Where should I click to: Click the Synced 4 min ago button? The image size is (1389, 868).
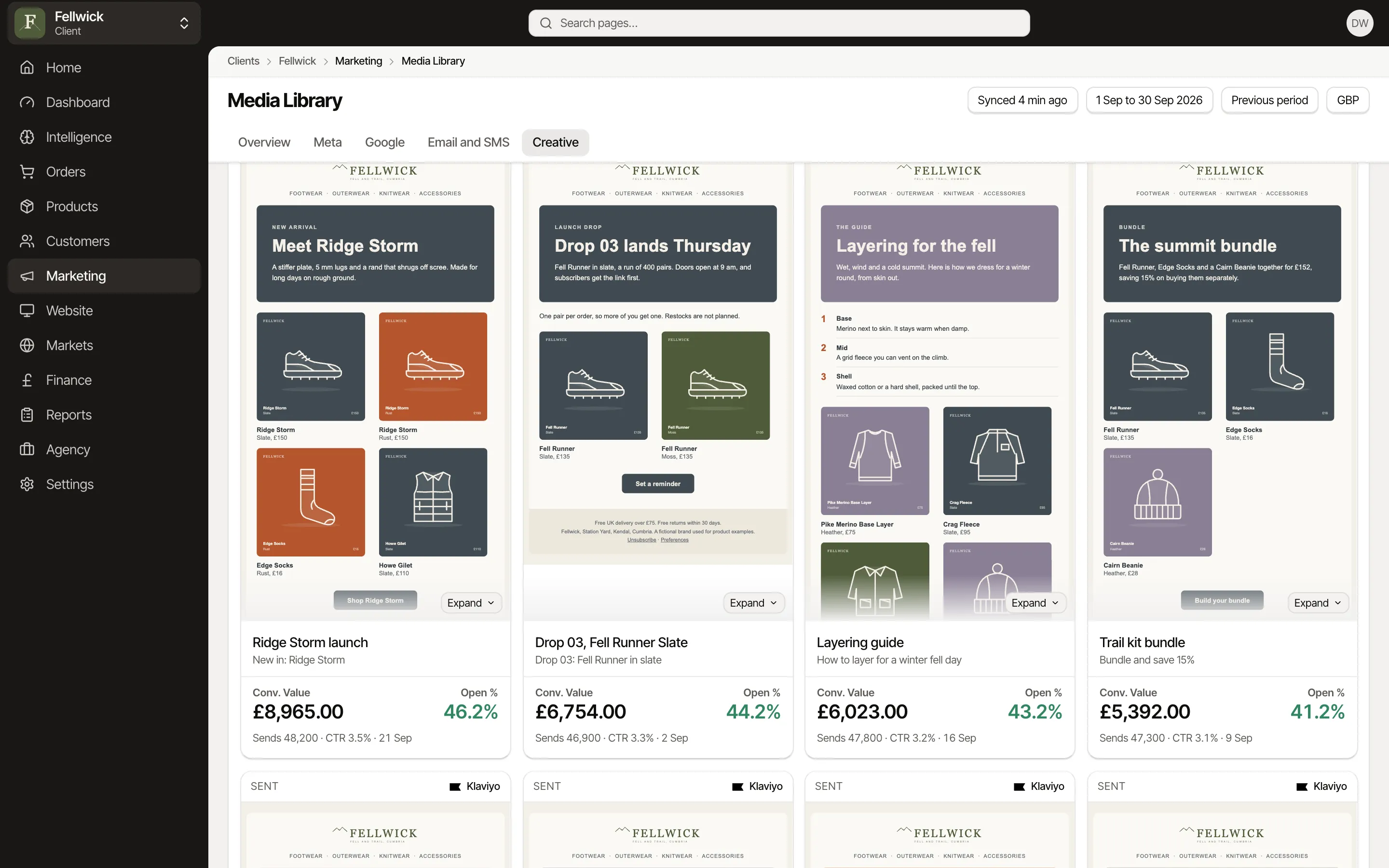point(1022,100)
